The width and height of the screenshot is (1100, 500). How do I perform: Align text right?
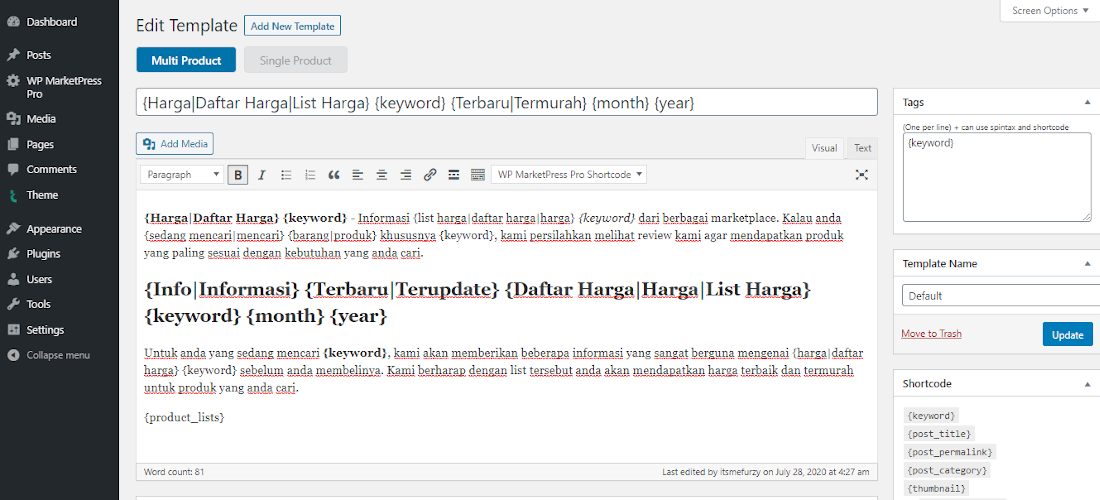[x=405, y=175]
